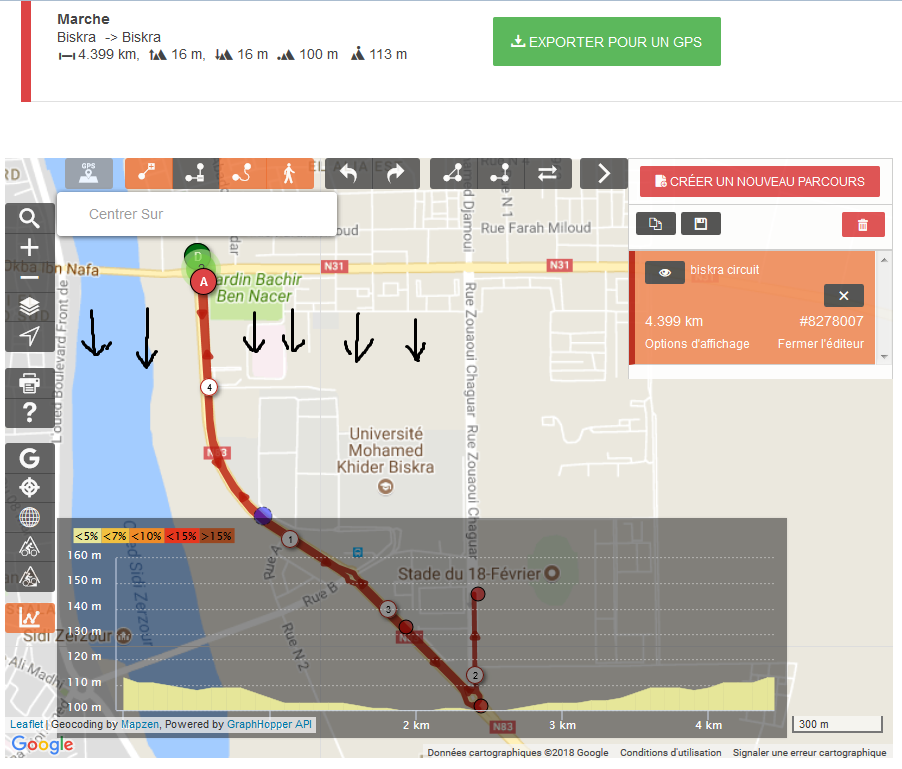902x769 pixels.
Task: Copy the route with the duplicate icon
Action: [656, 224]
